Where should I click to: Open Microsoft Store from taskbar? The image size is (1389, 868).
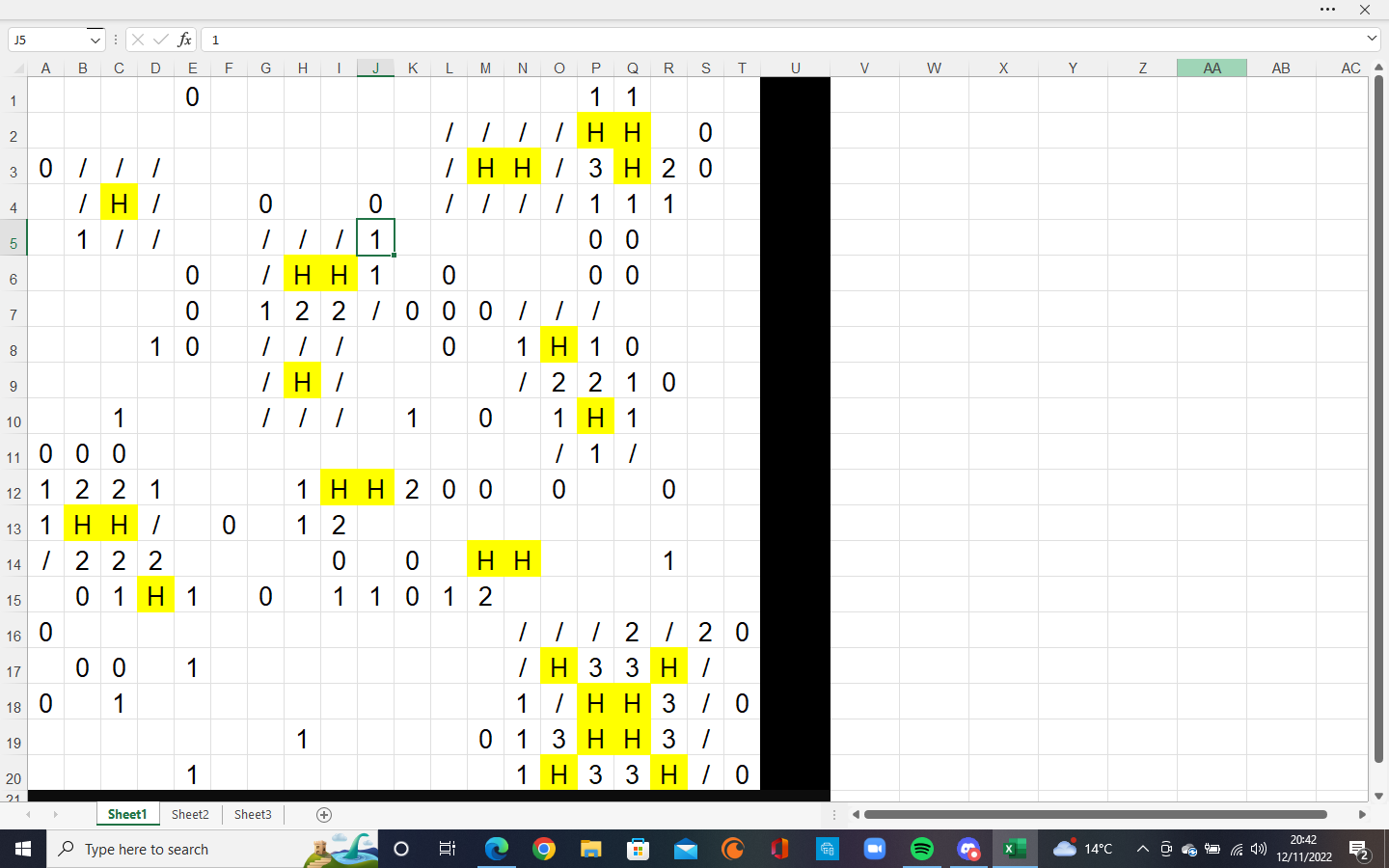click(x=638, y=849)
